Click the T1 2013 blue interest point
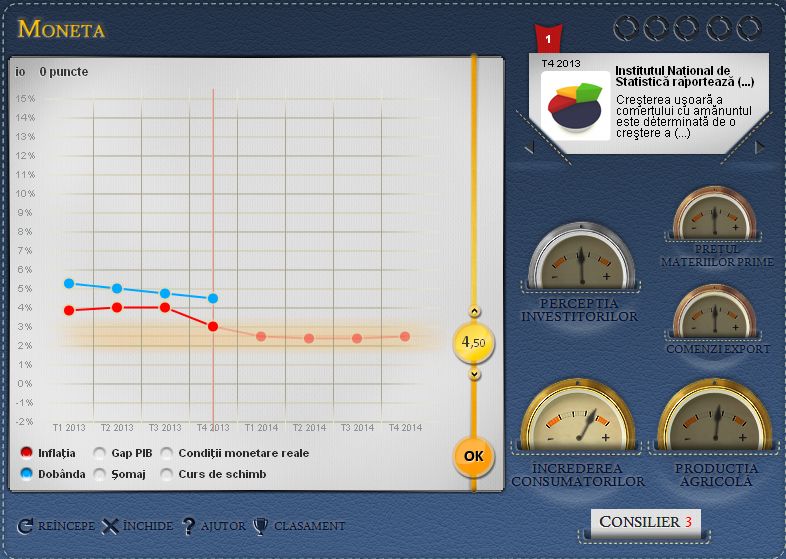786x559 pixels. tap(69, 283)
